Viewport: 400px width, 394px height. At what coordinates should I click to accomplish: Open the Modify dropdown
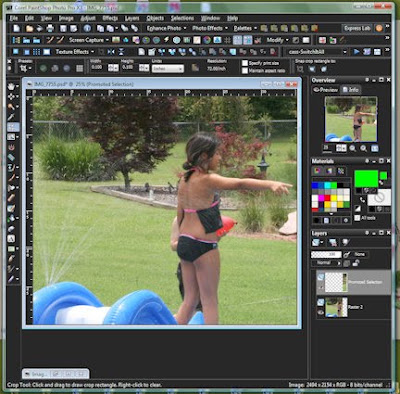click(277, 40)
